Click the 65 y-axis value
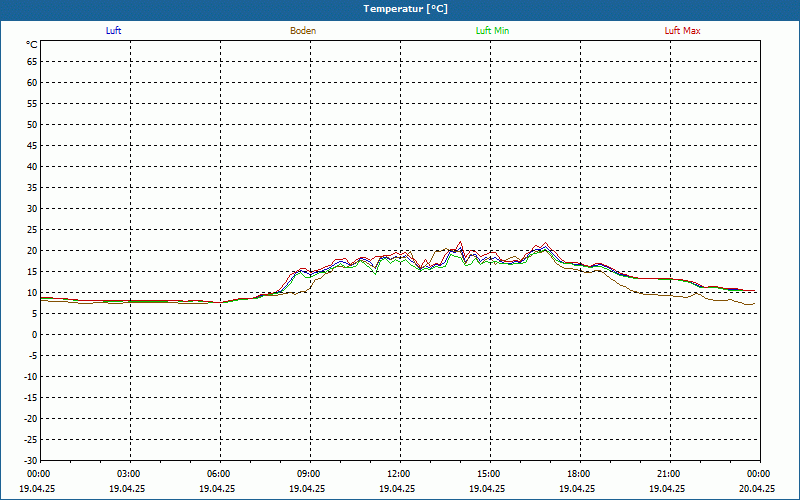The height and width of the screenshot is (500, 800). pyautogui.click(x=32, y=62)
